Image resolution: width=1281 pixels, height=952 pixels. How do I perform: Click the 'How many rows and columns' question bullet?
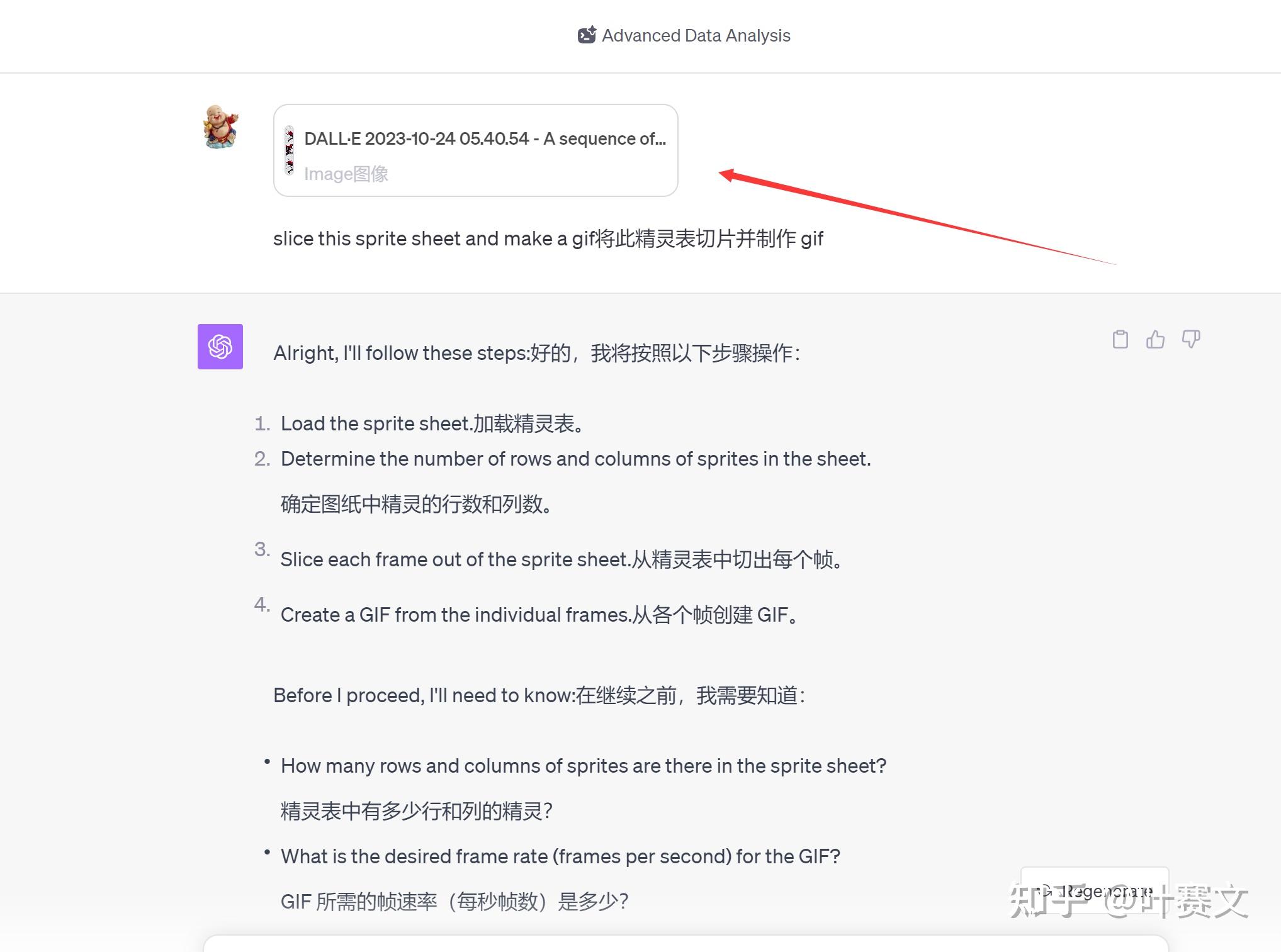click(583, 788)
